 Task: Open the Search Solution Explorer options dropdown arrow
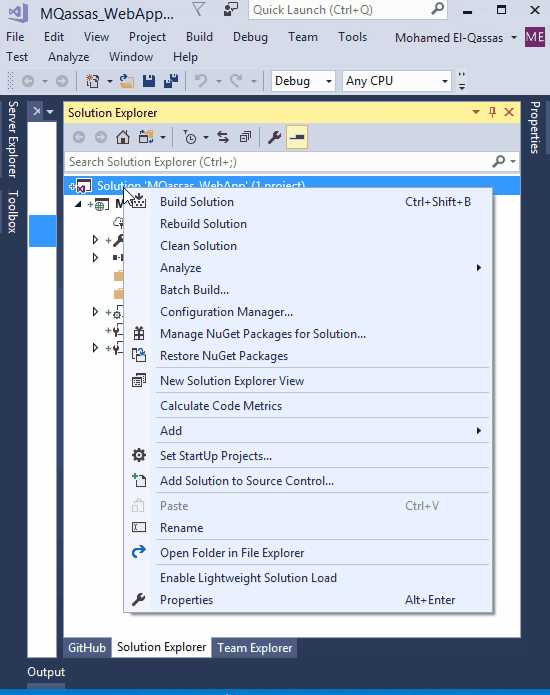[513, 162]
